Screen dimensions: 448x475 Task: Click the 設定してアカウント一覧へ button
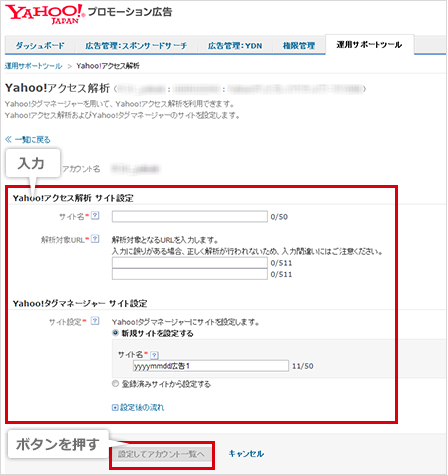pos(161,454)
